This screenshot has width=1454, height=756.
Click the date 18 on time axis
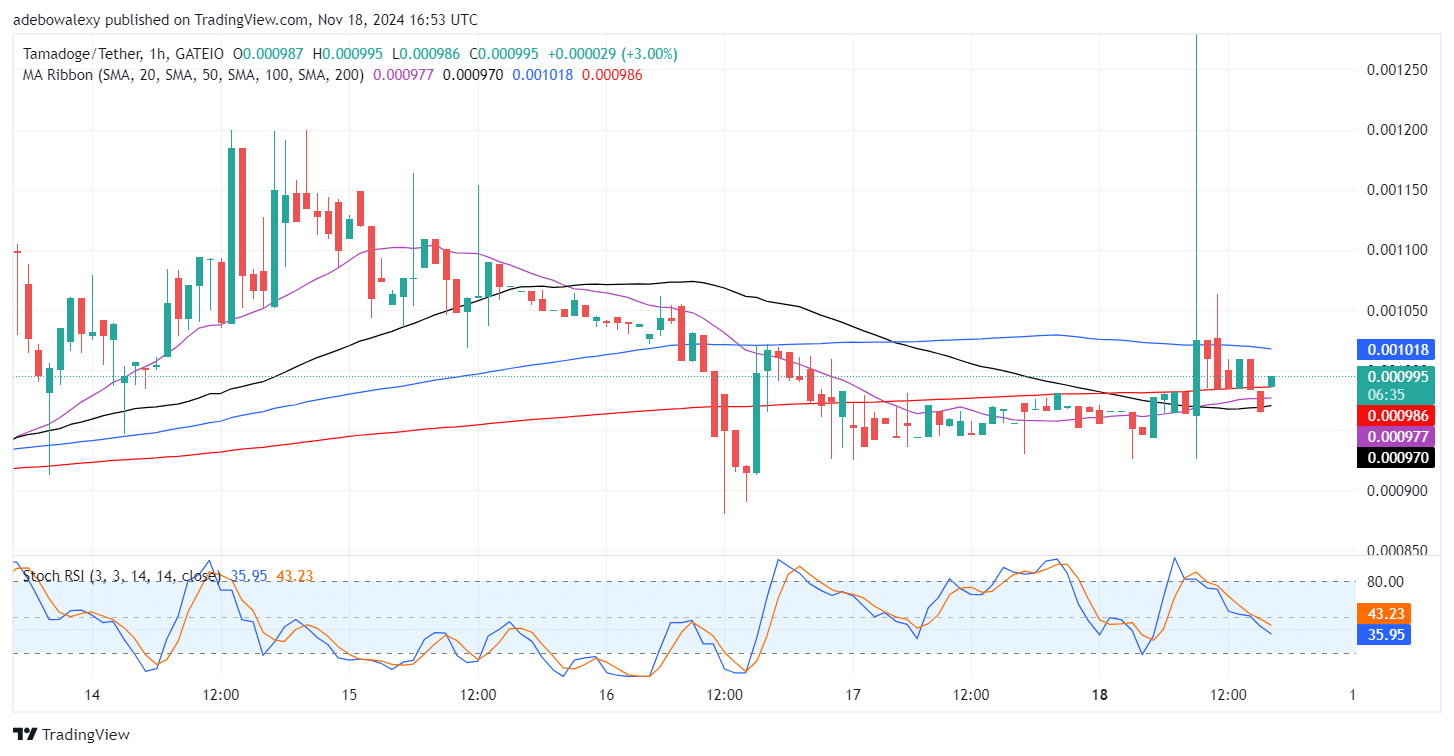click(1098, 695)
